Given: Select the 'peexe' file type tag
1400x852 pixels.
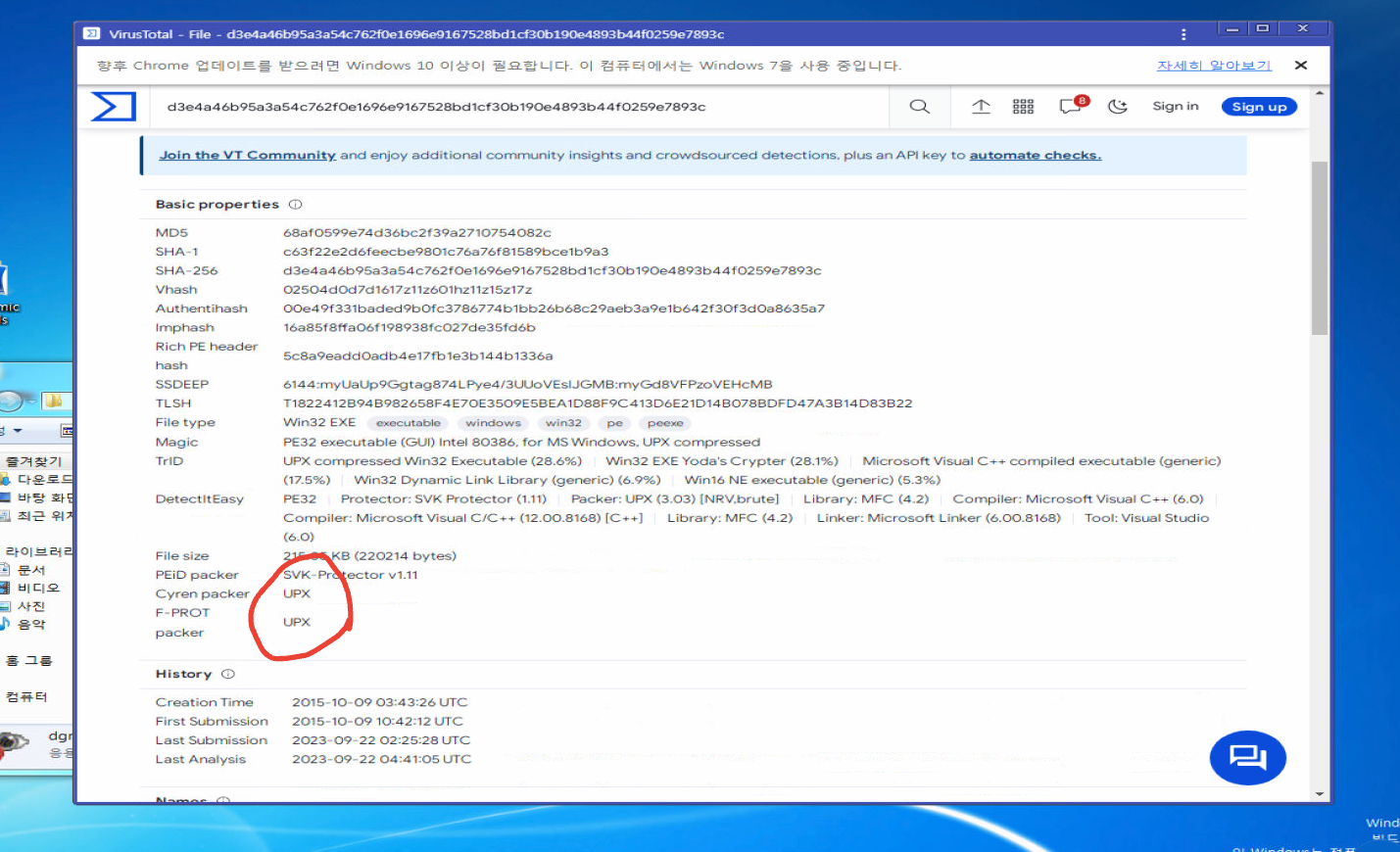Looking at the screenshot, I should [x=665, y=423].
